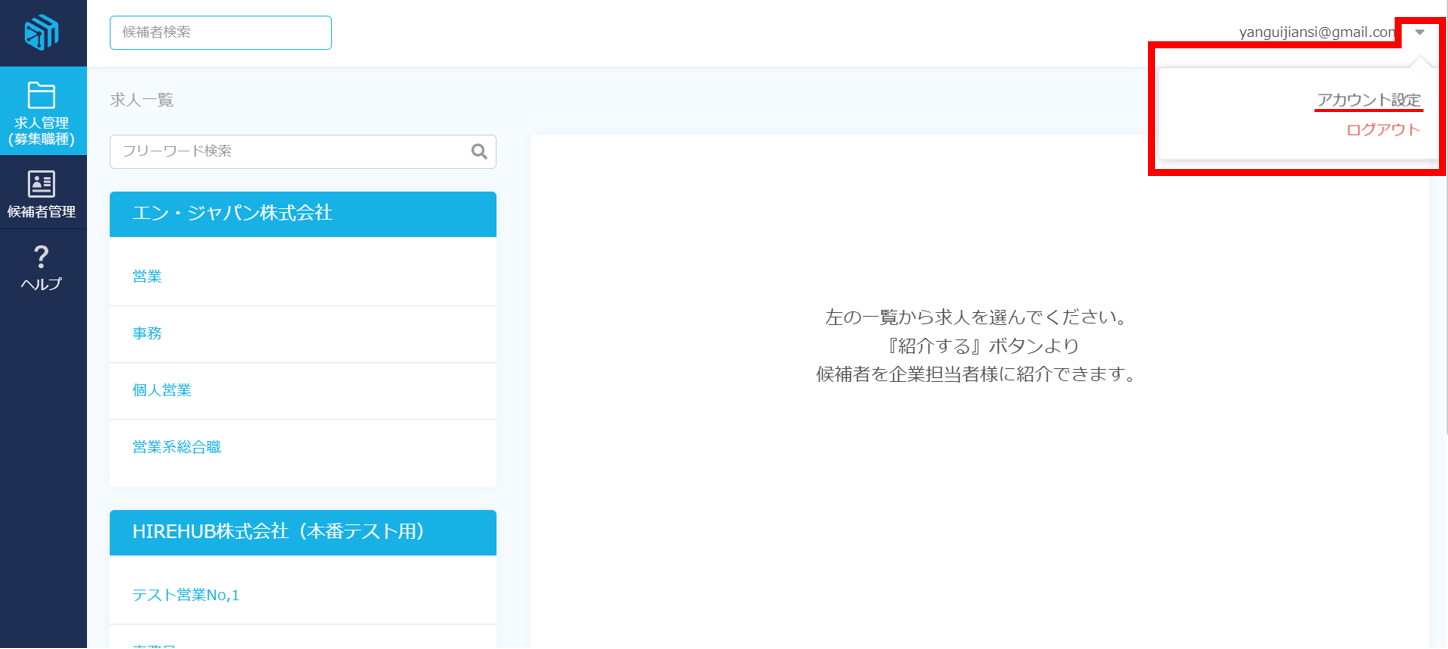Click the yanguijiansi@gmail.com account email

click(x=1317, y=32)
